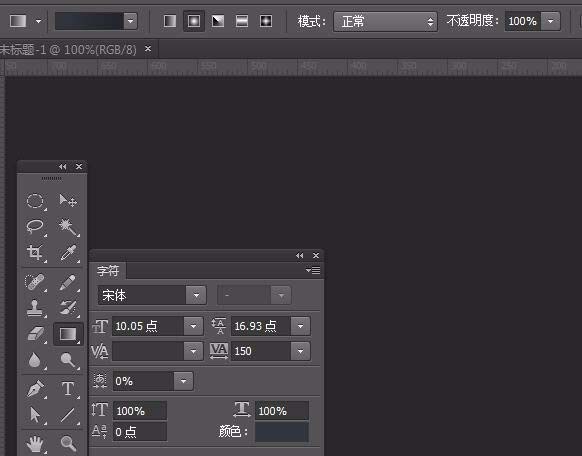The image size is (582, 456).
Task: Activate the Horizontal Type tool
Action: click(68, 389)
